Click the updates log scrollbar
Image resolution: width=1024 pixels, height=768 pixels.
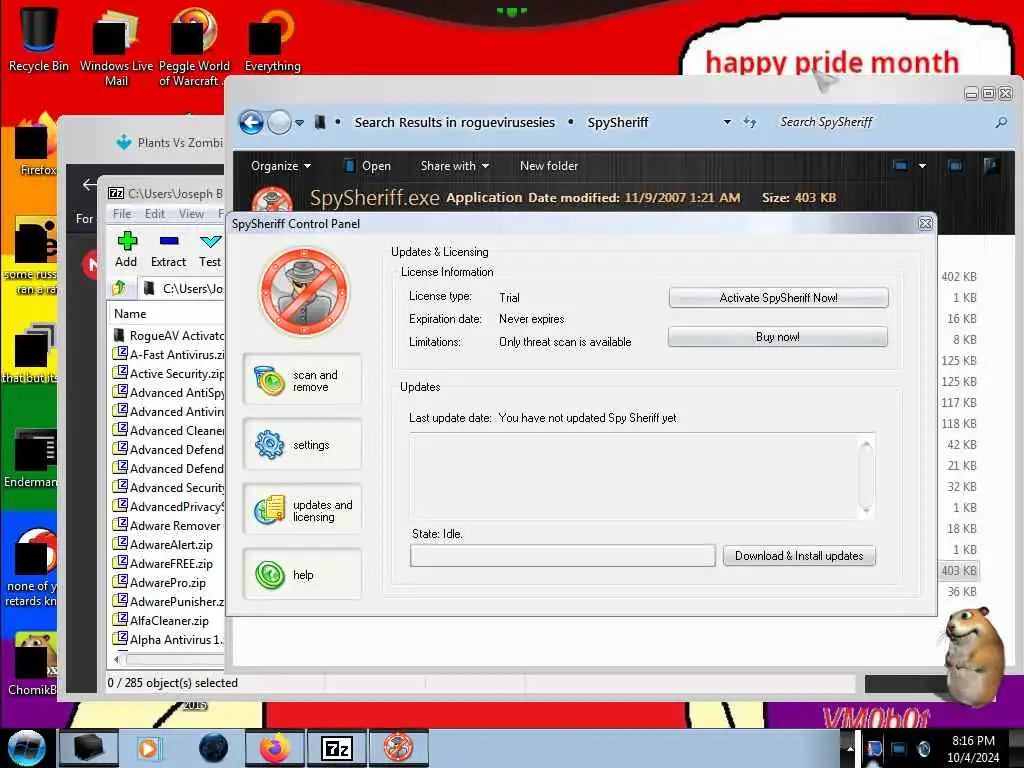(x=865, y=477)
